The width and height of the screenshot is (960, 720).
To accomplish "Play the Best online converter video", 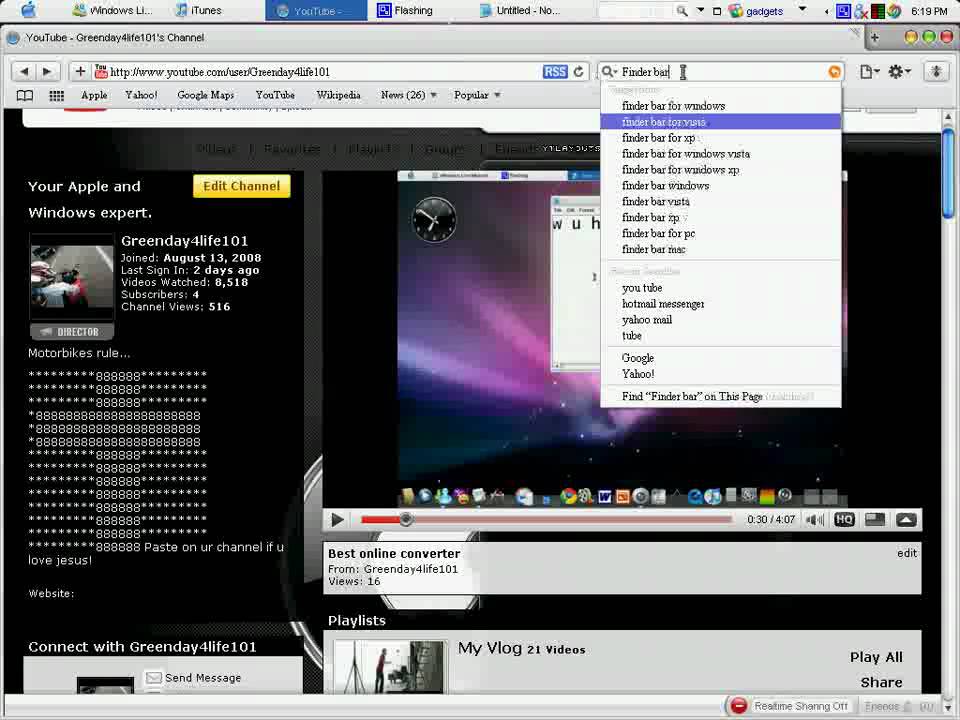I will [337, 520].
